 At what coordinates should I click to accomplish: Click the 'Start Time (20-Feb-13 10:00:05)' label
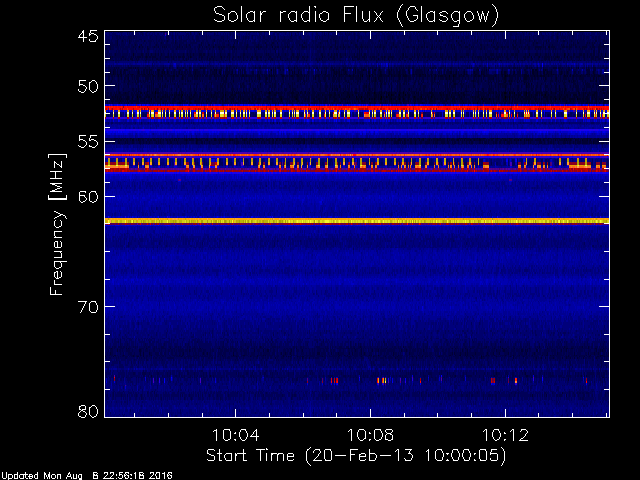[x=356, y=456]
